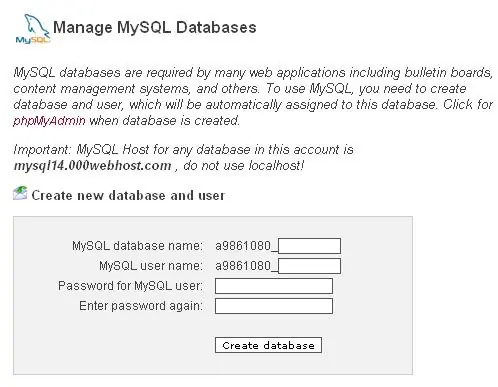Viewport: 498px width, 387px height.
Task: Click the a9861080_ prefix beside user name
Action: point(246,266)
